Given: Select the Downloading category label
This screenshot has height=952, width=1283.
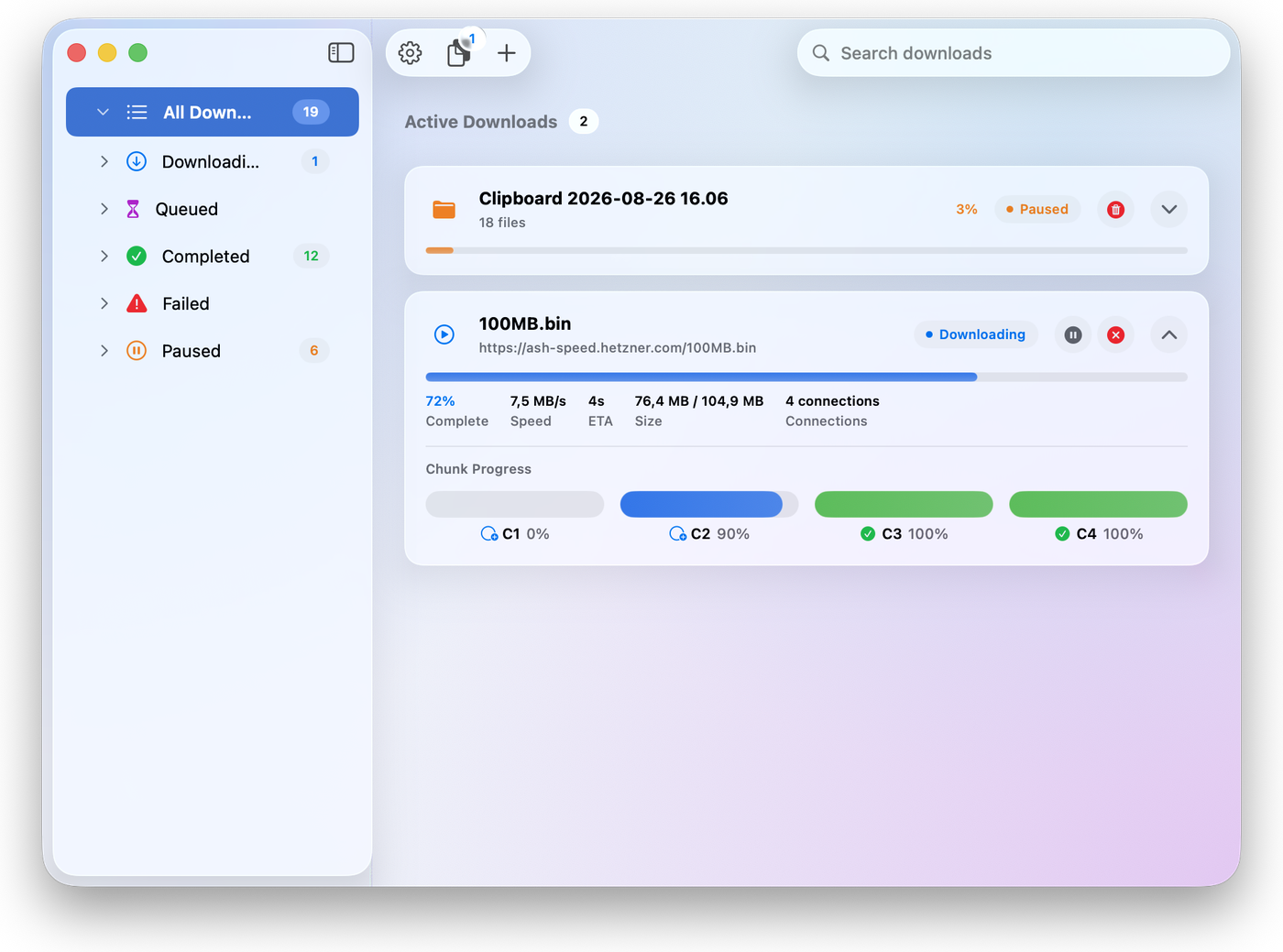Looking at the screenshot, I should click(211, 162).
